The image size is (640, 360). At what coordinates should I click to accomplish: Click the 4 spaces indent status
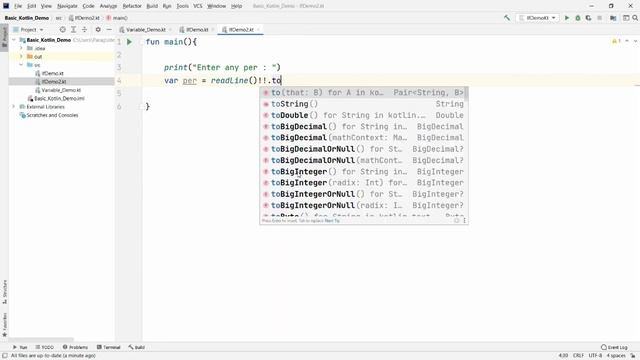616,356
